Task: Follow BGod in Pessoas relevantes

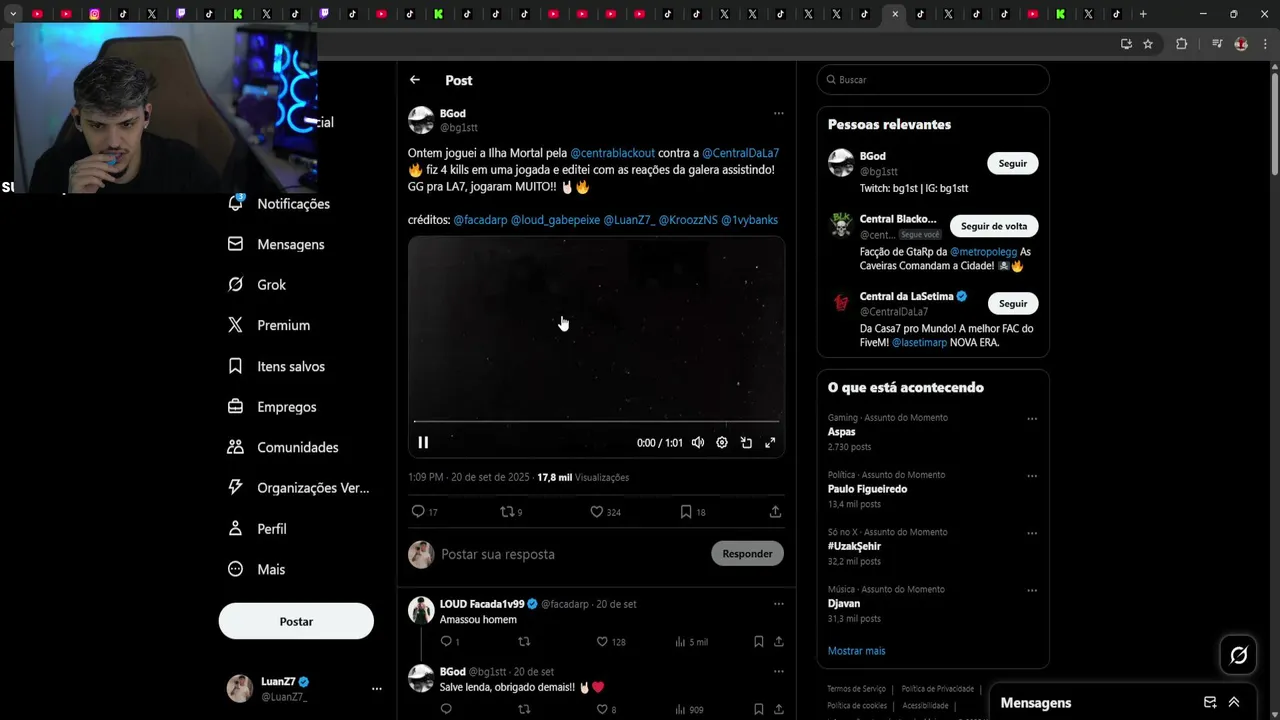Action: click(1012, 163)
